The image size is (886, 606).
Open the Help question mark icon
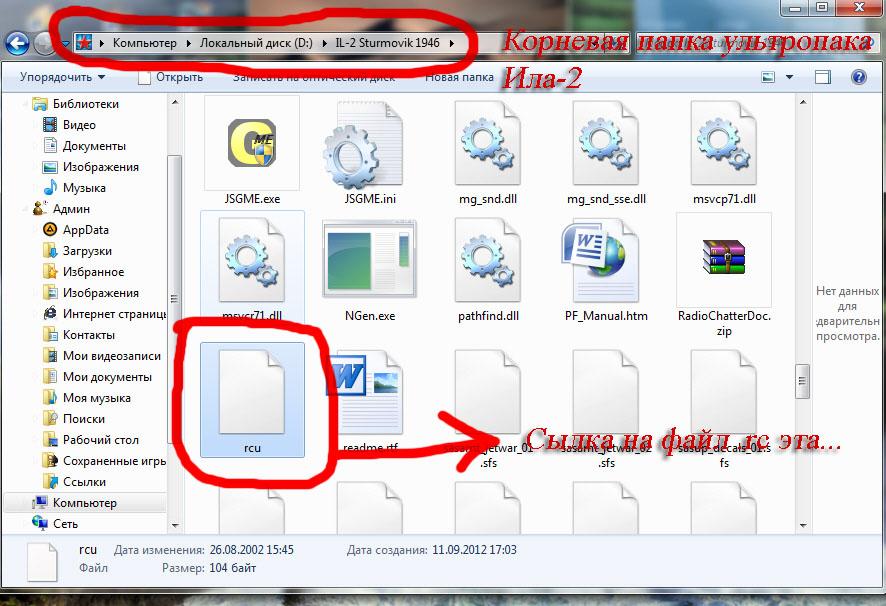point(858,77)
